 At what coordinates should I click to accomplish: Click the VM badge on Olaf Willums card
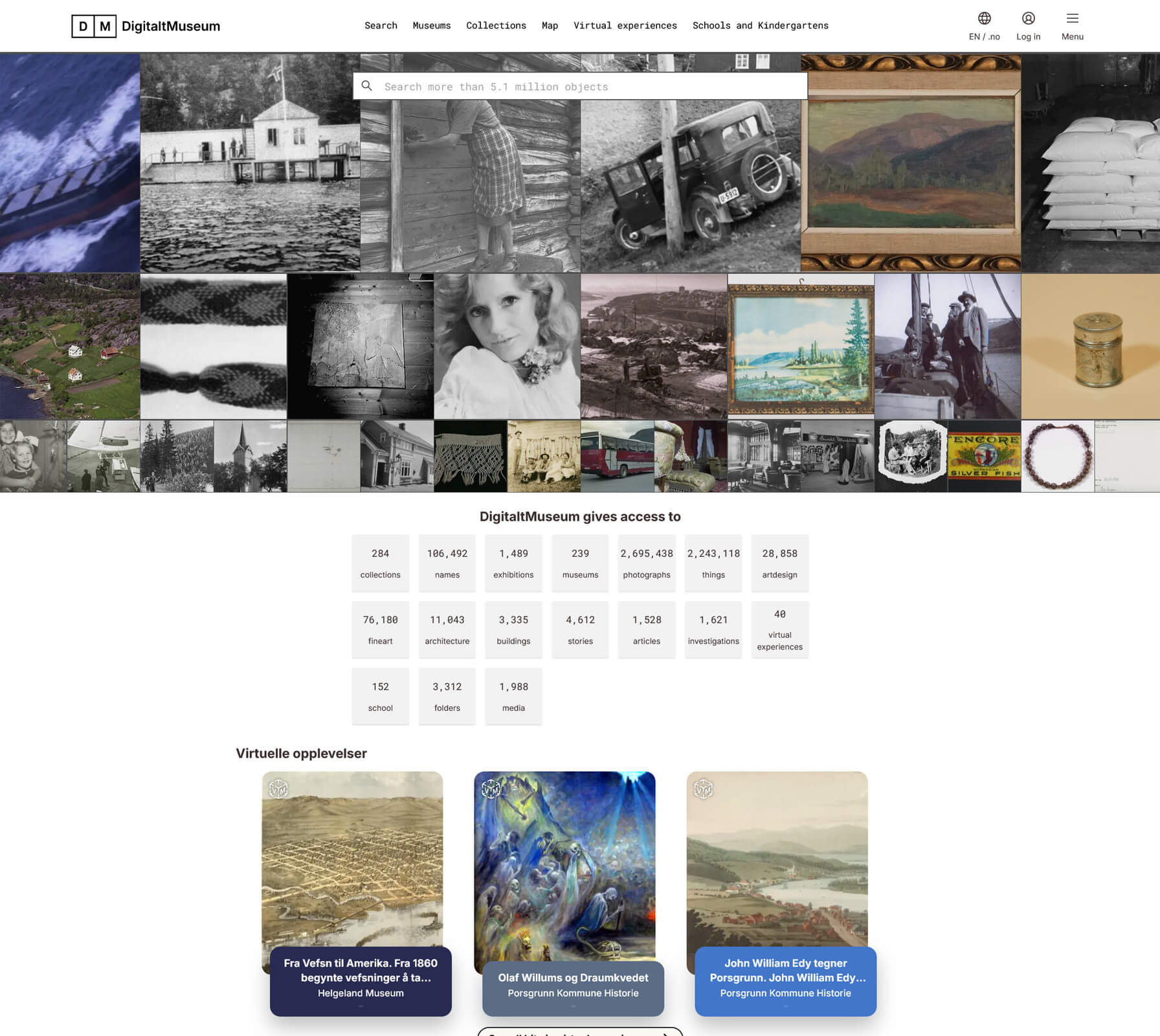point(491,789)
